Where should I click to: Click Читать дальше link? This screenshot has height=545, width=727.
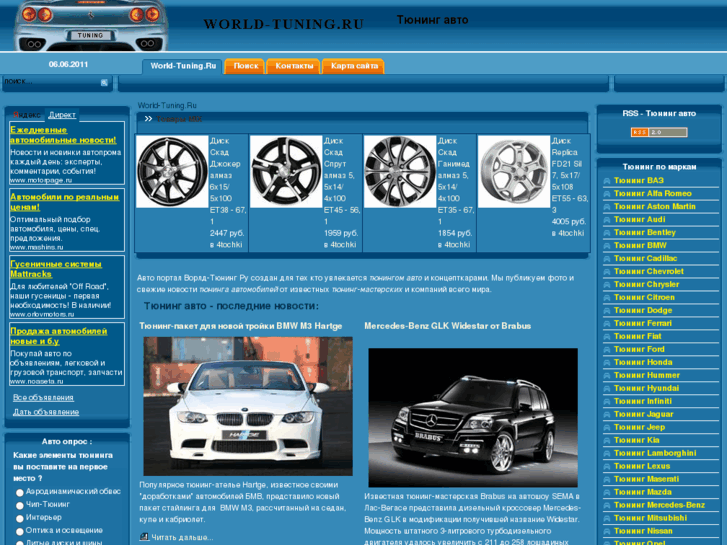click(182, 538)
